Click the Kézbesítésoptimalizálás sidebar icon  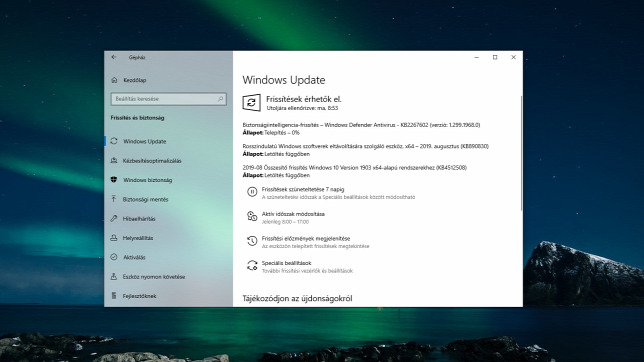(x=114, y=161)
